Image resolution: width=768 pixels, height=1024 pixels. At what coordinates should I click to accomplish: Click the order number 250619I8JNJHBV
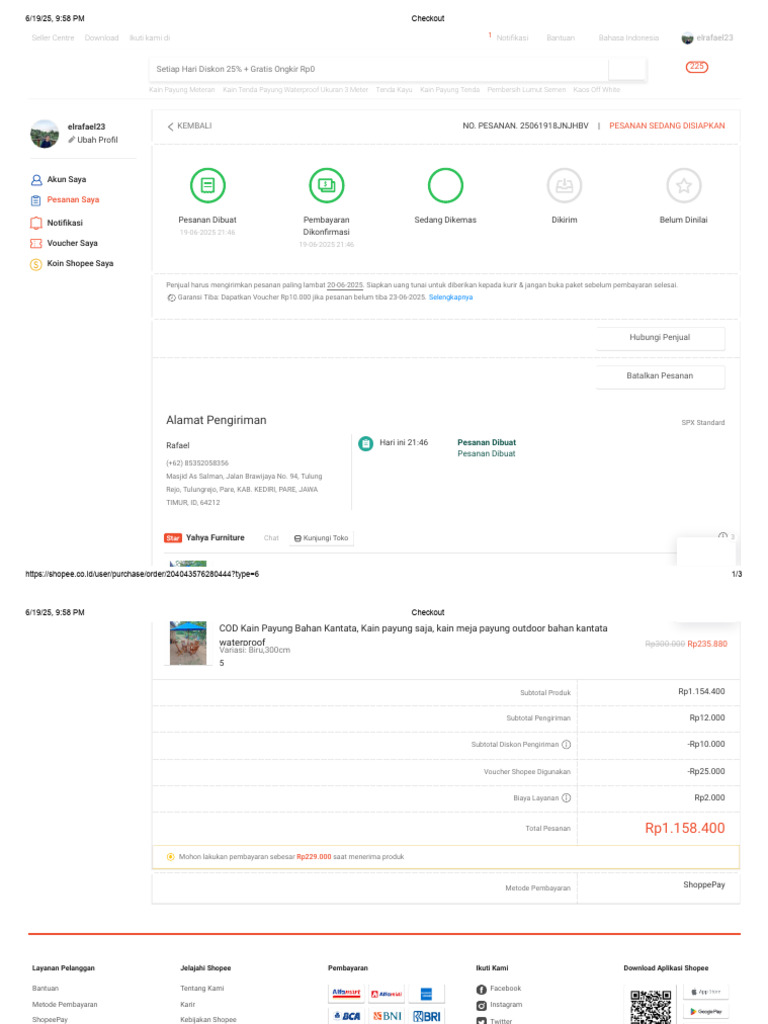pos(554,126)
